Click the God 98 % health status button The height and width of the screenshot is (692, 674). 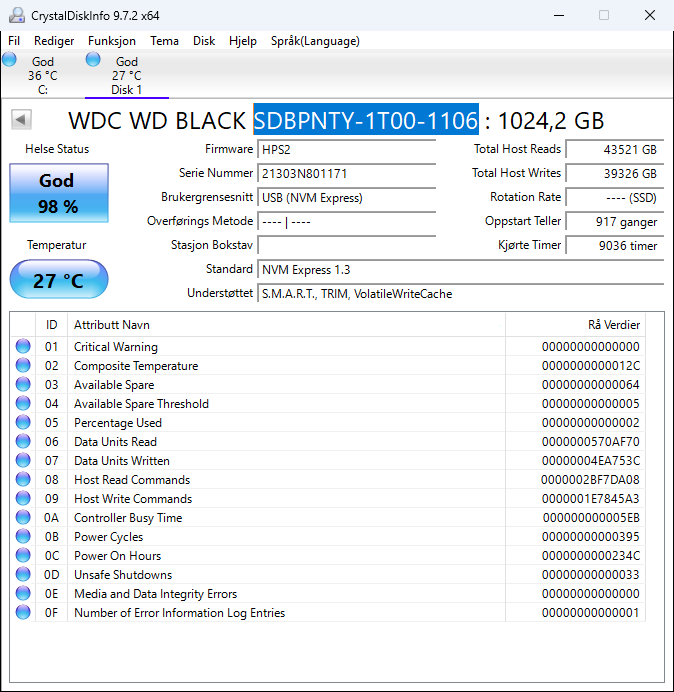[x=59, y=193]
